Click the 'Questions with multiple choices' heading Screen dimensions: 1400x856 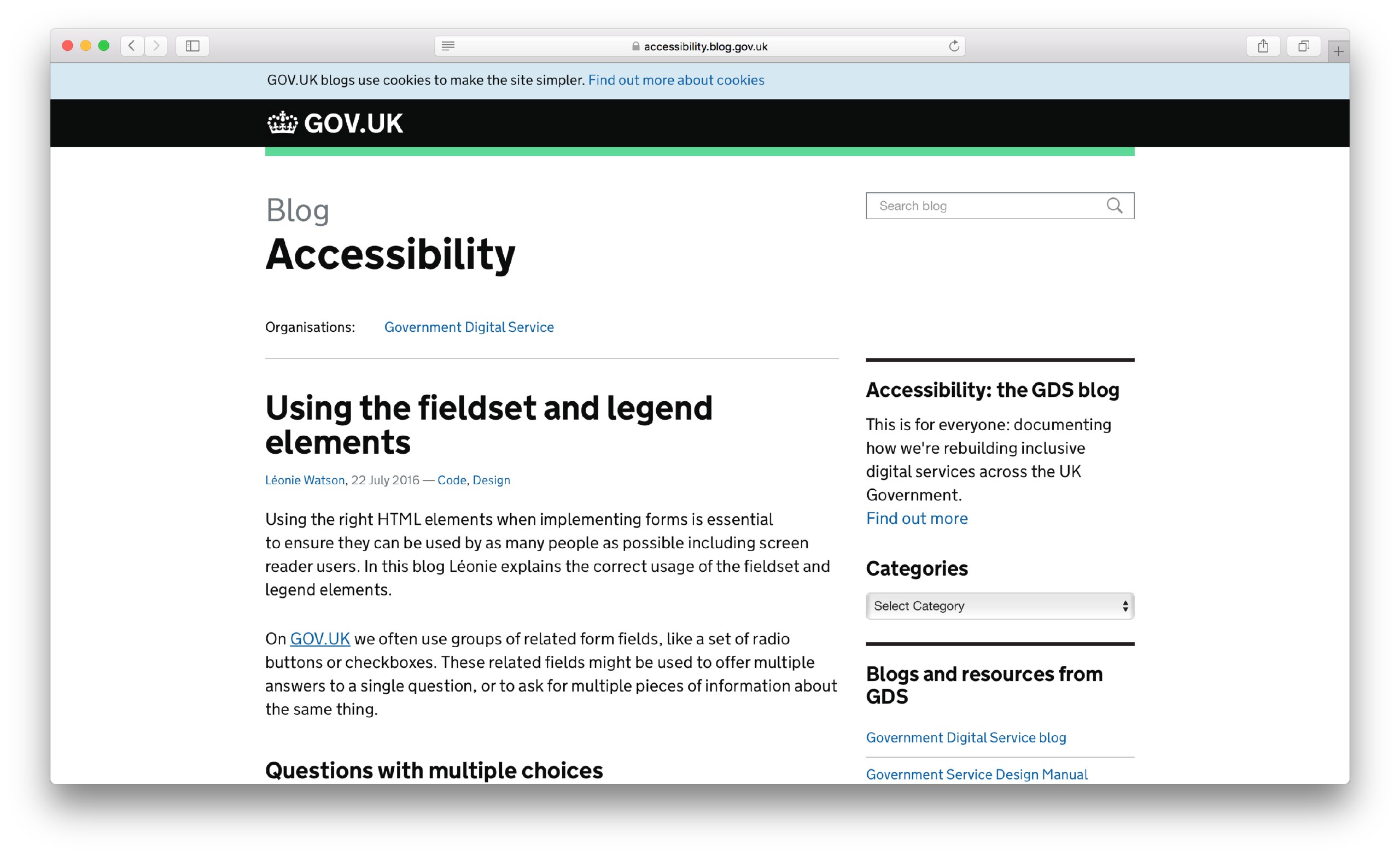coord(434,770)
